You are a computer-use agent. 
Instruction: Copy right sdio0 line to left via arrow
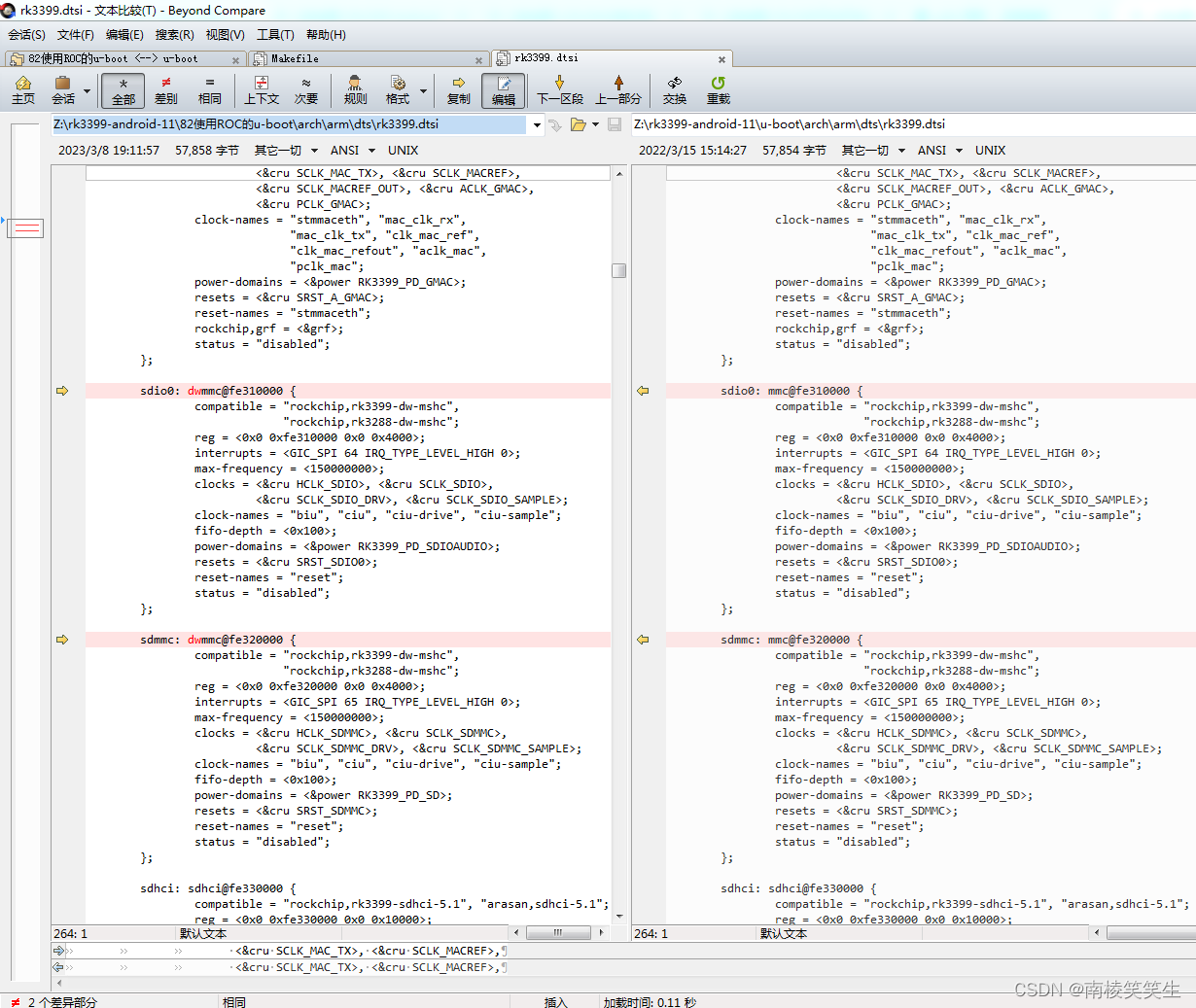[643, 391]
